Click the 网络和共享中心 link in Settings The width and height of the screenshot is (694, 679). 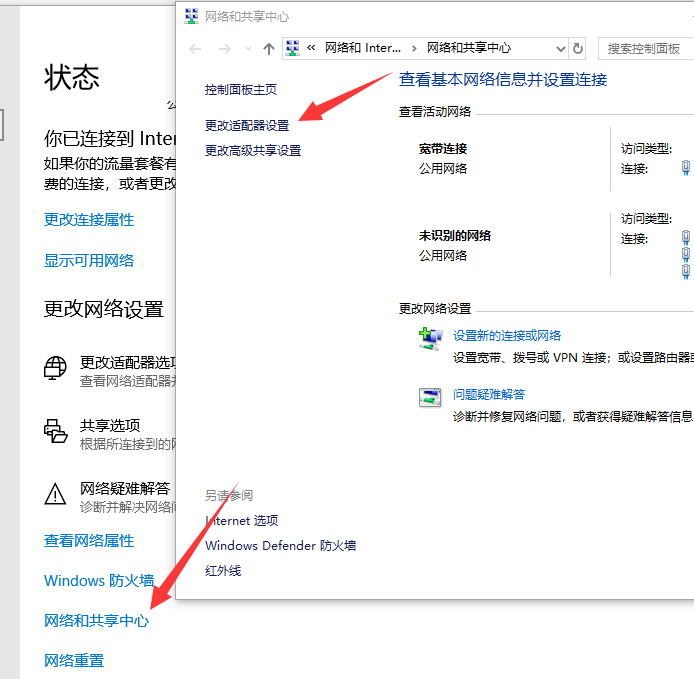[x=96, y=620]
